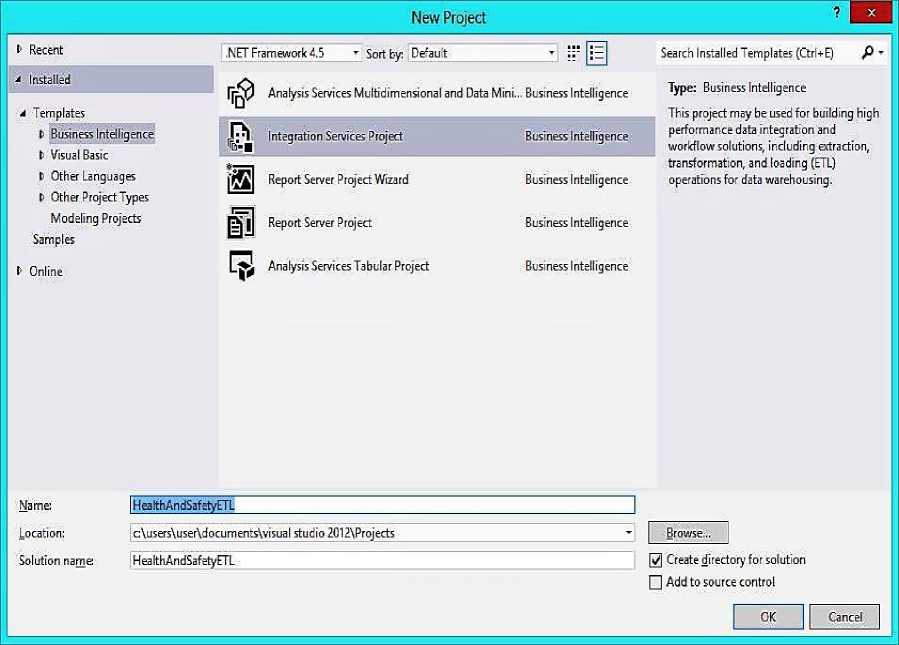Click the Analysis Services Tabular Project icon
Image resolution: width=899 pixels, height=645 pixels.
241,265
